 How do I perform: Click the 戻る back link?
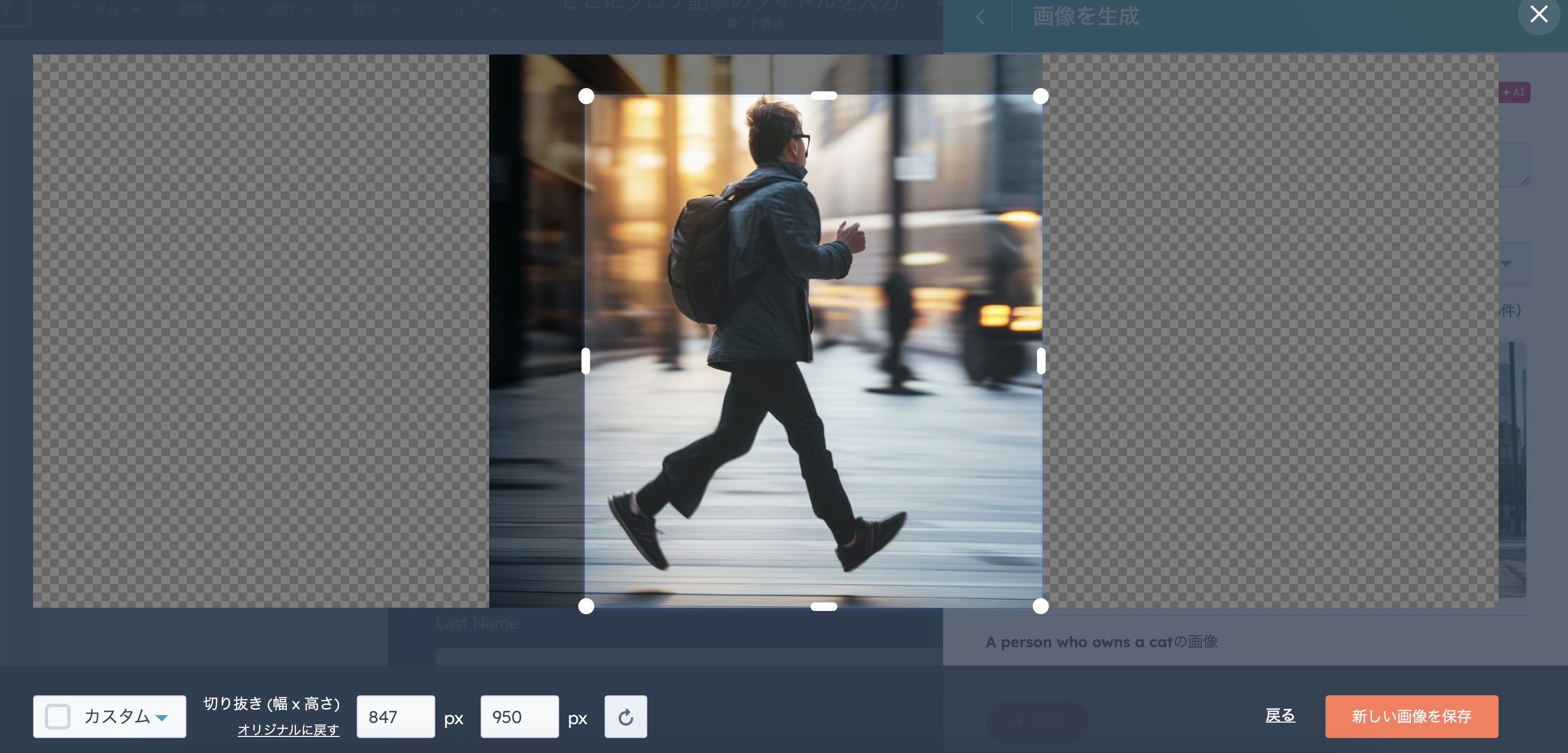tap(1280, 715)
